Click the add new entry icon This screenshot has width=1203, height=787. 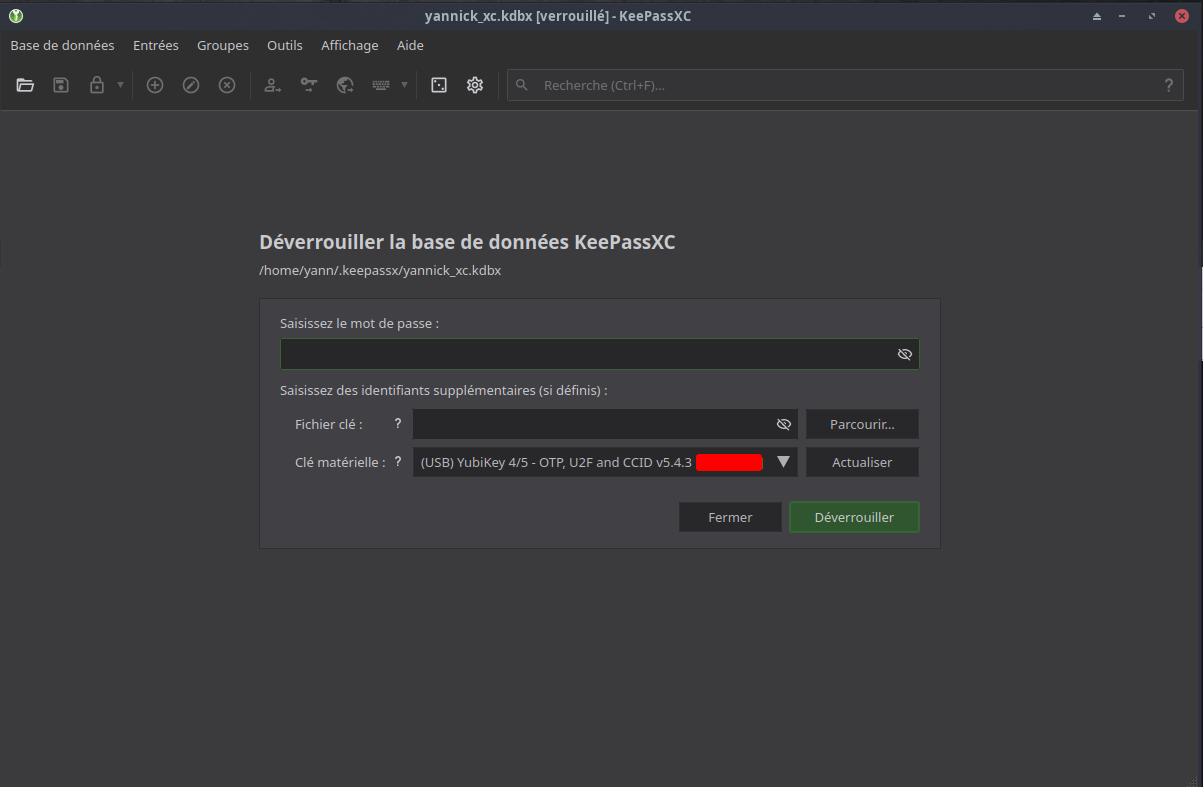(x=155, y=86)
